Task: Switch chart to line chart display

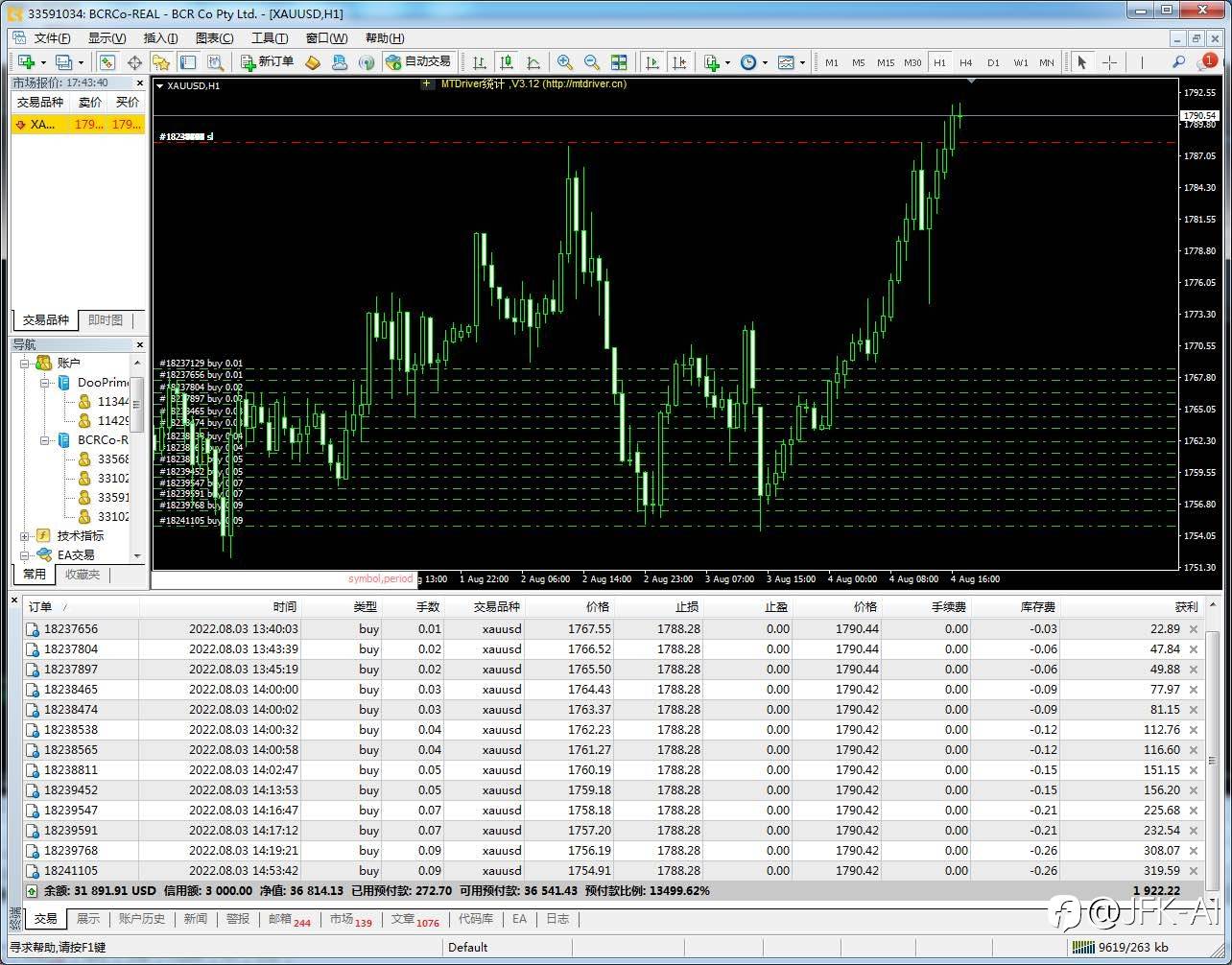Action: [x=533, y=62]
